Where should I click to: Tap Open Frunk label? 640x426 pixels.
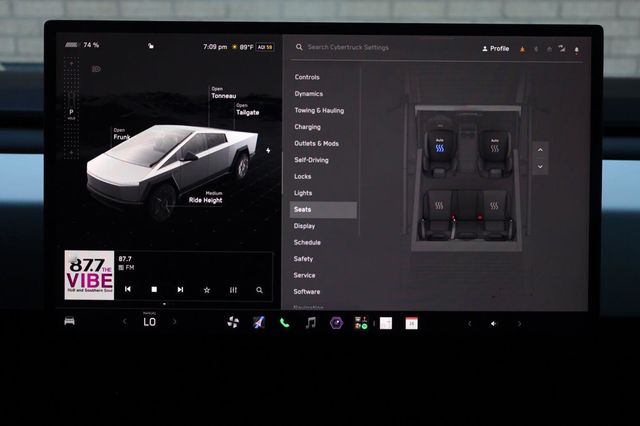click(x=122, y=134)
